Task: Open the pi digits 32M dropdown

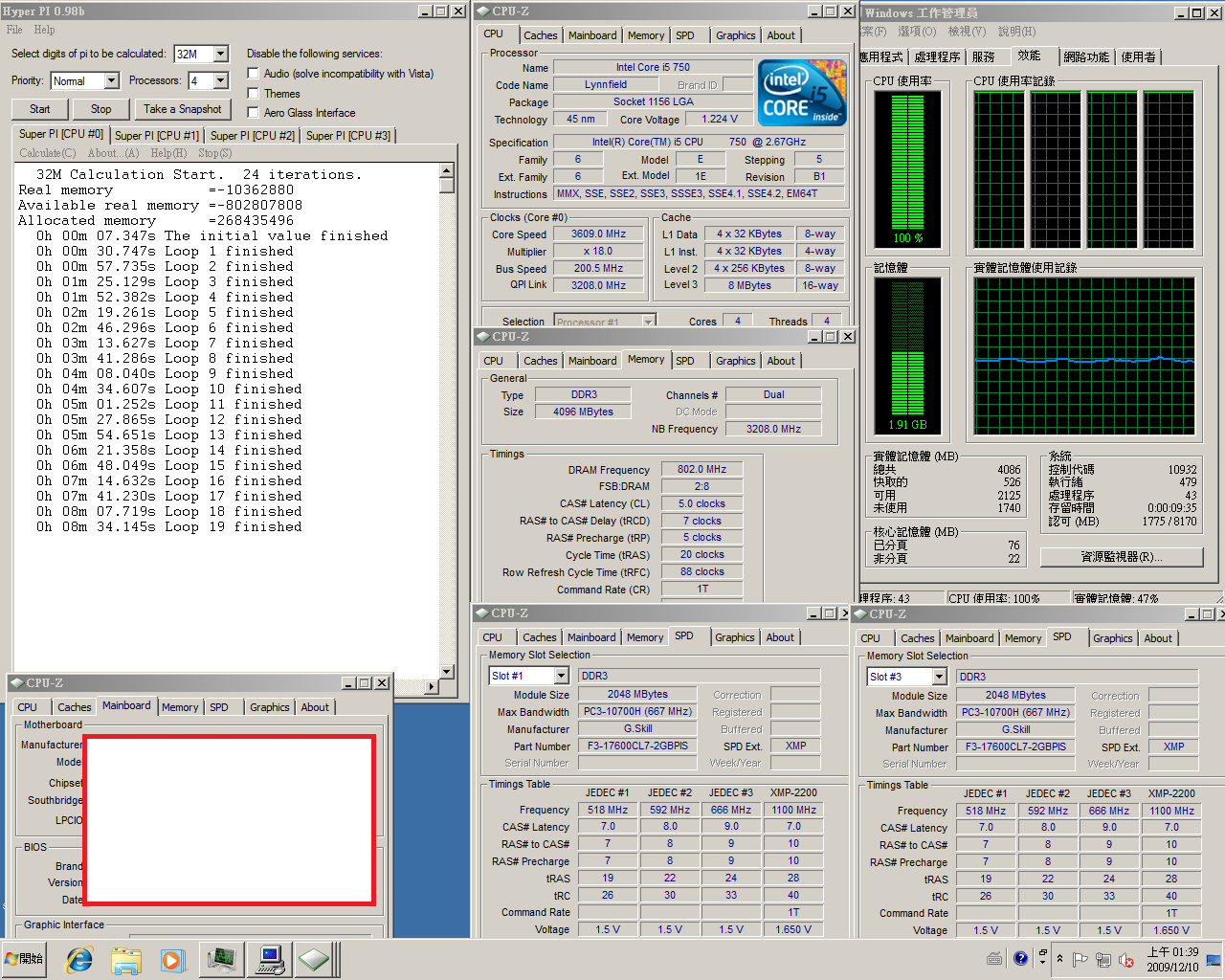Action: [221, 54]
